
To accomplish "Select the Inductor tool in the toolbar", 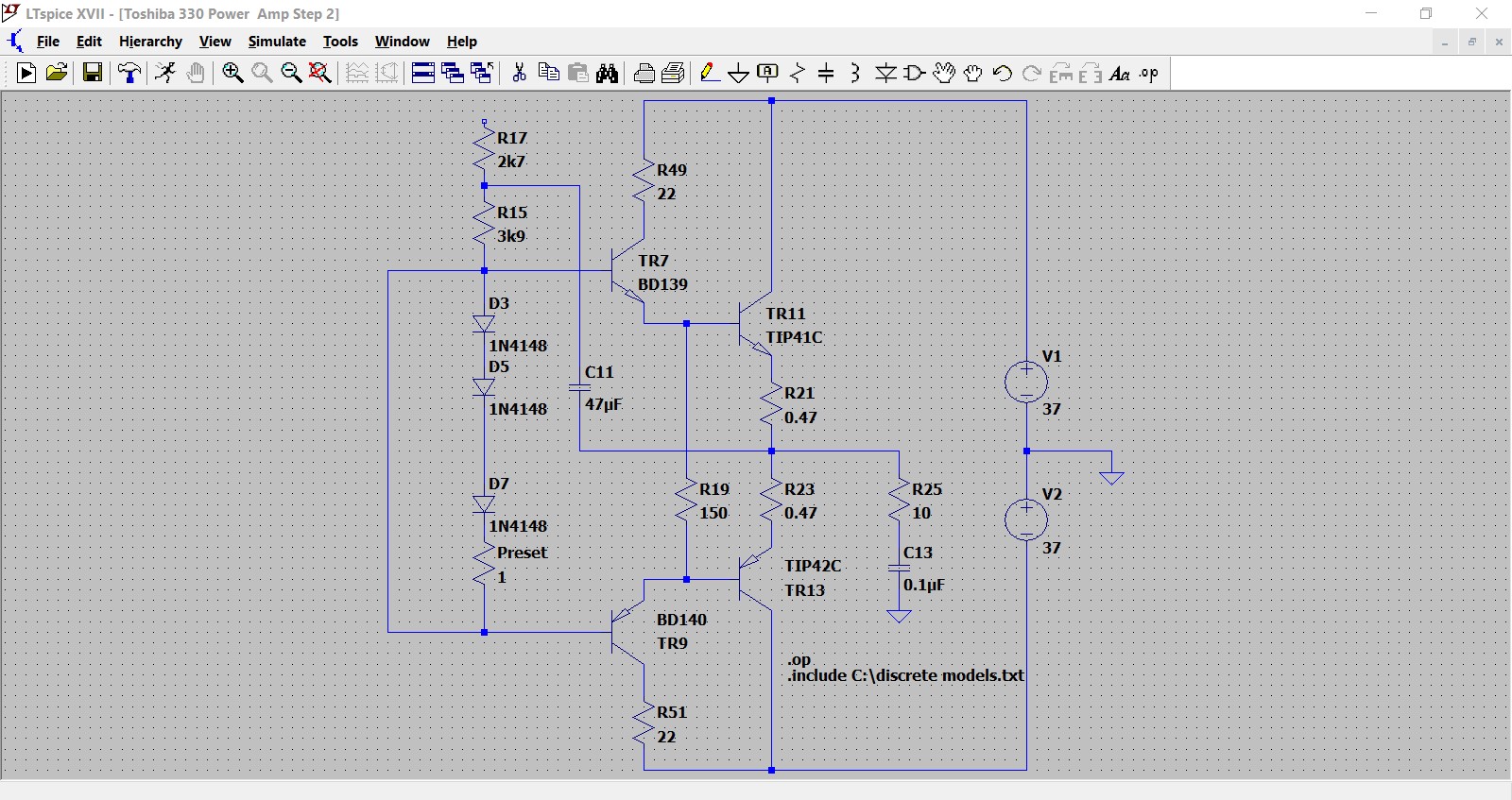I will click(855, 73).
